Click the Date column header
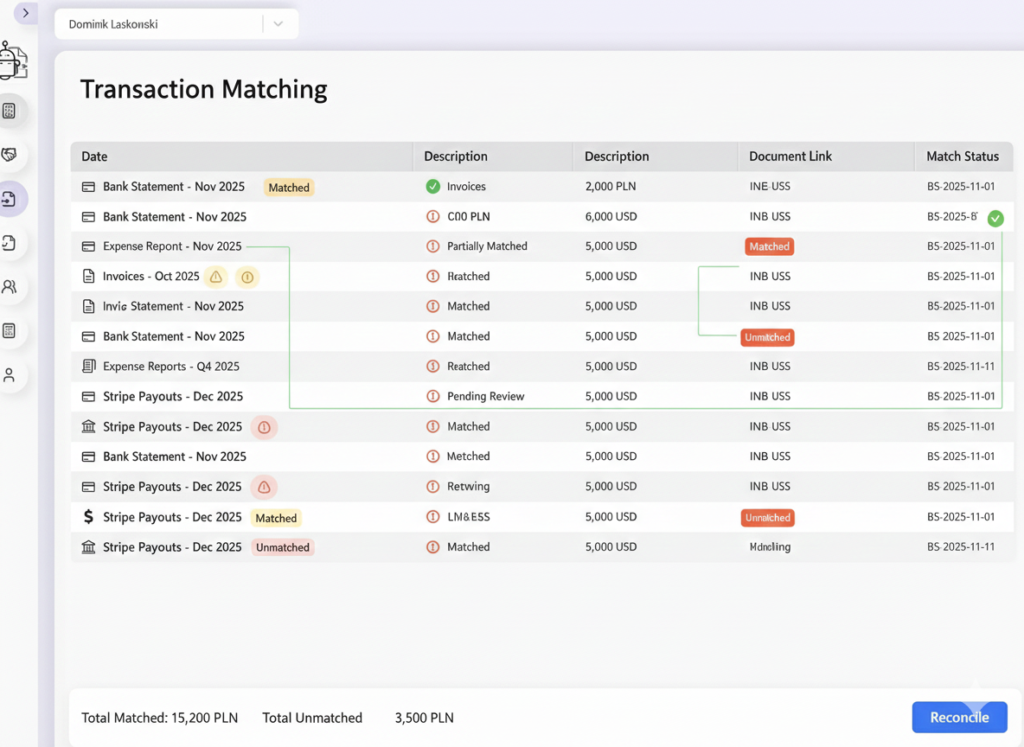Image resolution: width=1024 pixels, height=747 pixels. click(95, 156)
